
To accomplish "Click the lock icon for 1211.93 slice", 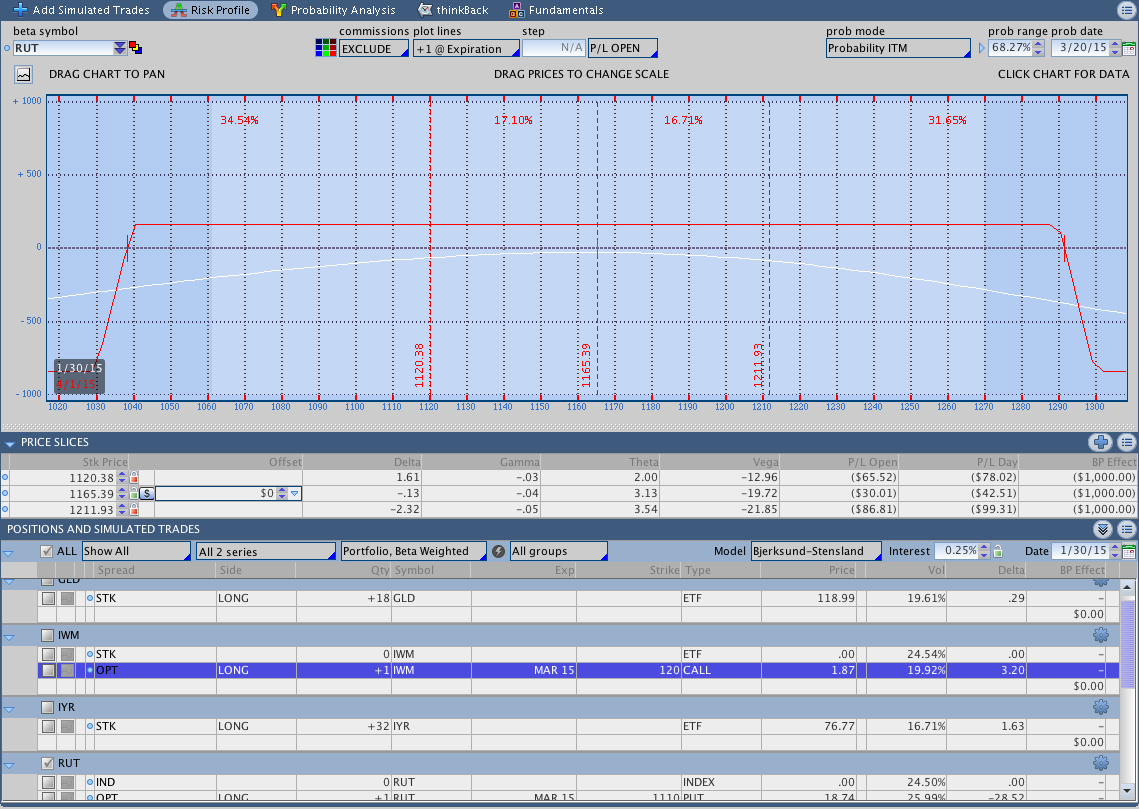I will coord(134,510).
